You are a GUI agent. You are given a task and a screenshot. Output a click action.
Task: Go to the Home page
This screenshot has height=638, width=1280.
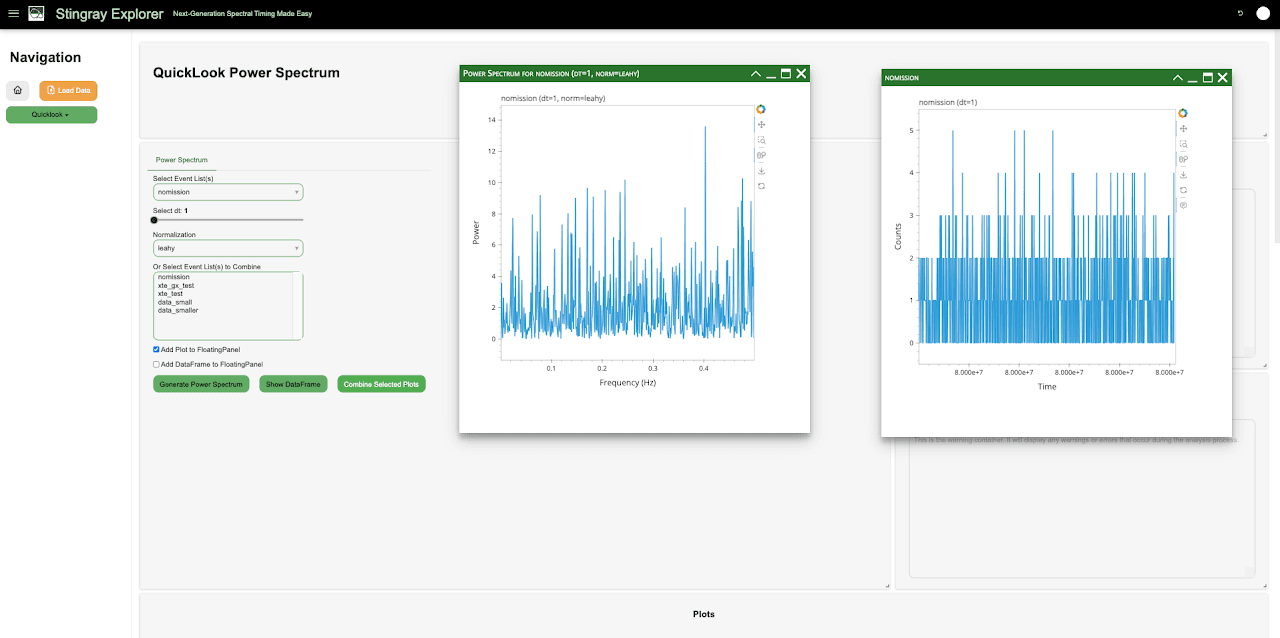click(18, 90)
